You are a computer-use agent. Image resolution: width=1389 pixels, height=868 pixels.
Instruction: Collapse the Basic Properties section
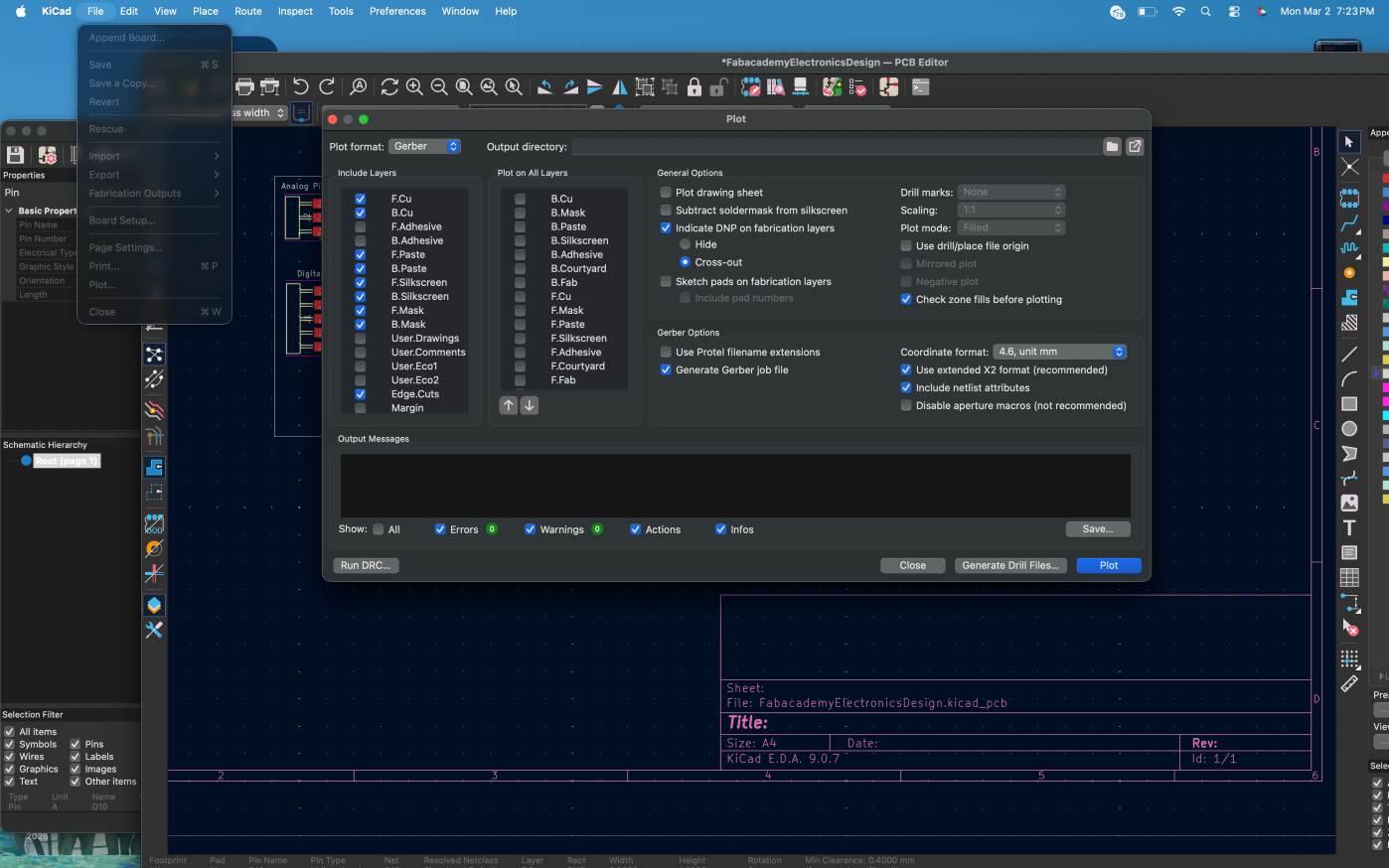click(x=9, y=211)
